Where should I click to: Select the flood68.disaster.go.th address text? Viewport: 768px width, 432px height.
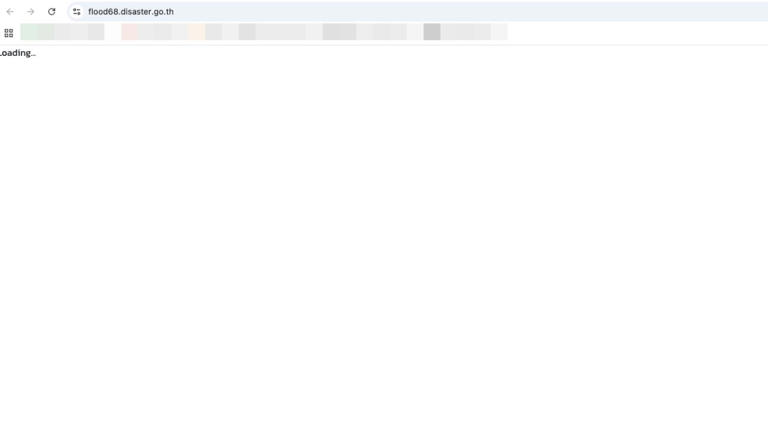tap(131, 12)
